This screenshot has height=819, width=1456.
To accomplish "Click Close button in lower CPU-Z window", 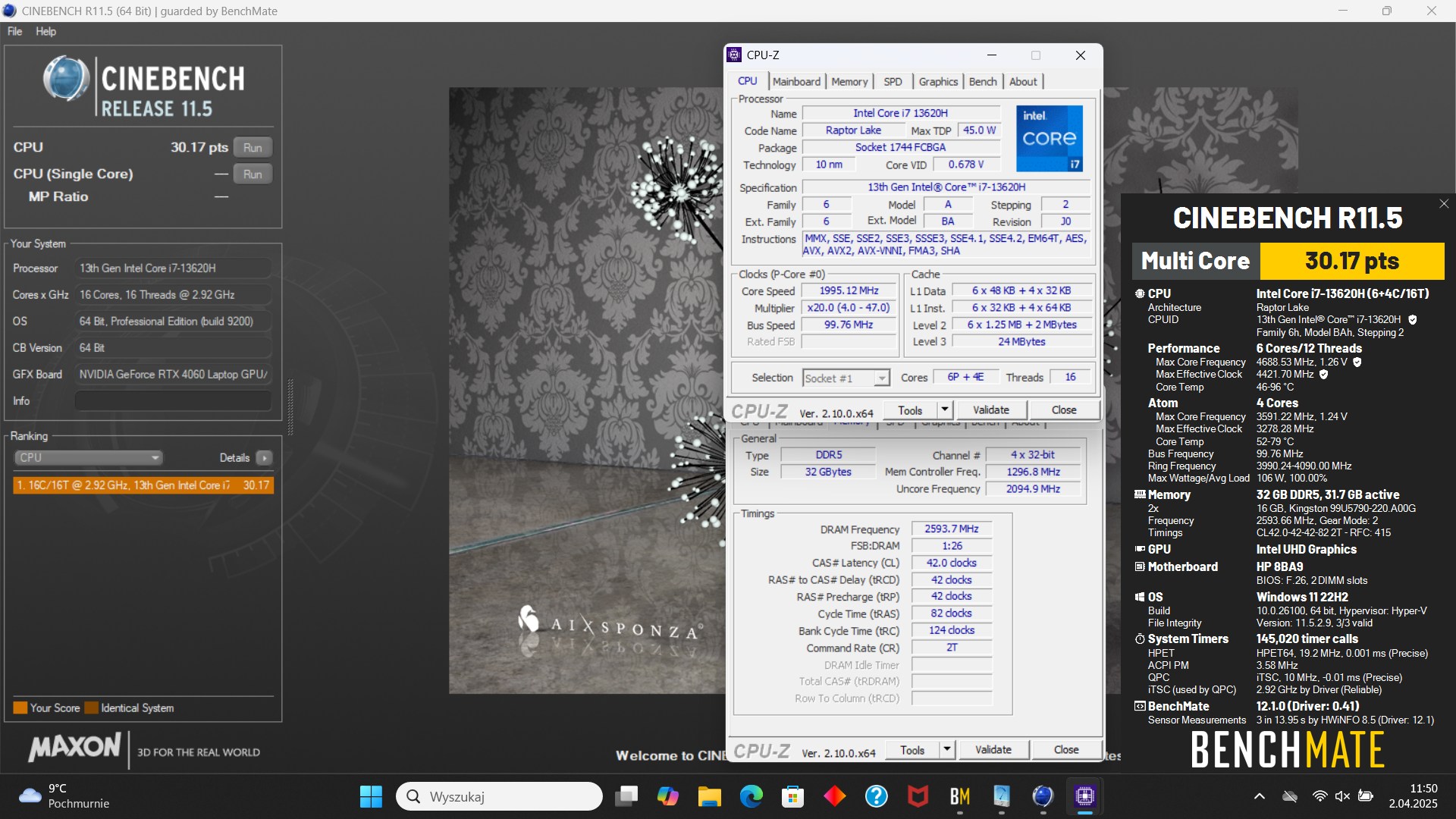I will [1066, 750].
